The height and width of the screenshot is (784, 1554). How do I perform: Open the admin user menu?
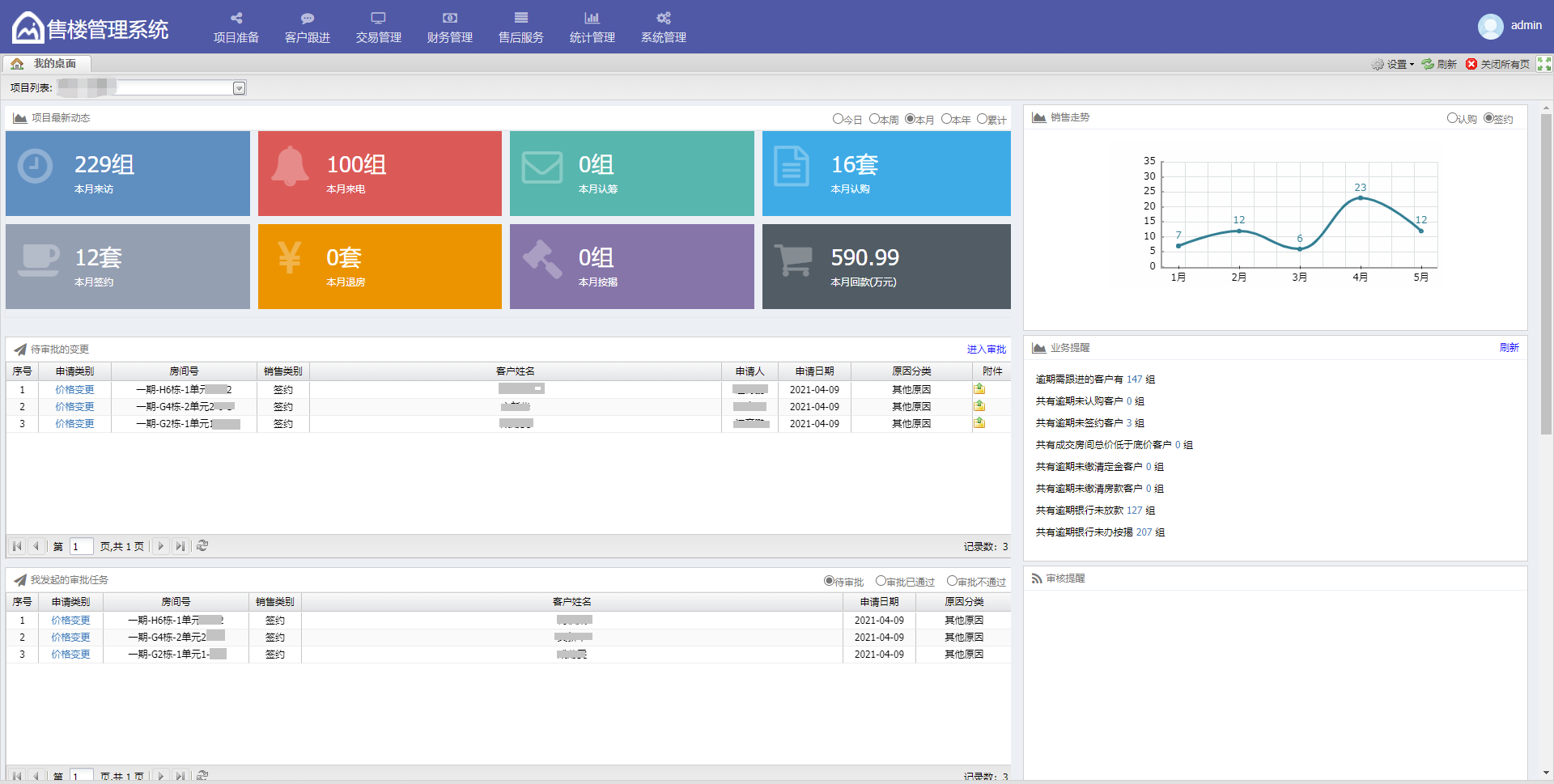[x=1510, y=26]
